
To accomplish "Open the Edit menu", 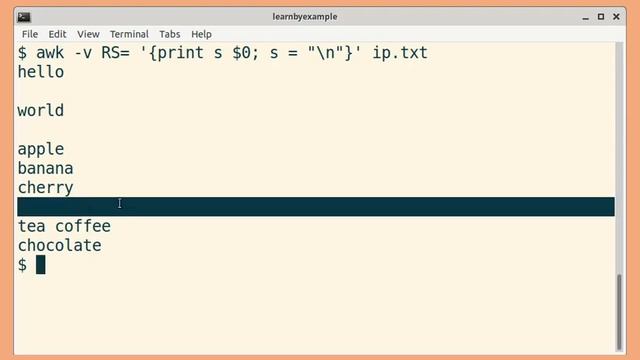I will coord(57,34).
